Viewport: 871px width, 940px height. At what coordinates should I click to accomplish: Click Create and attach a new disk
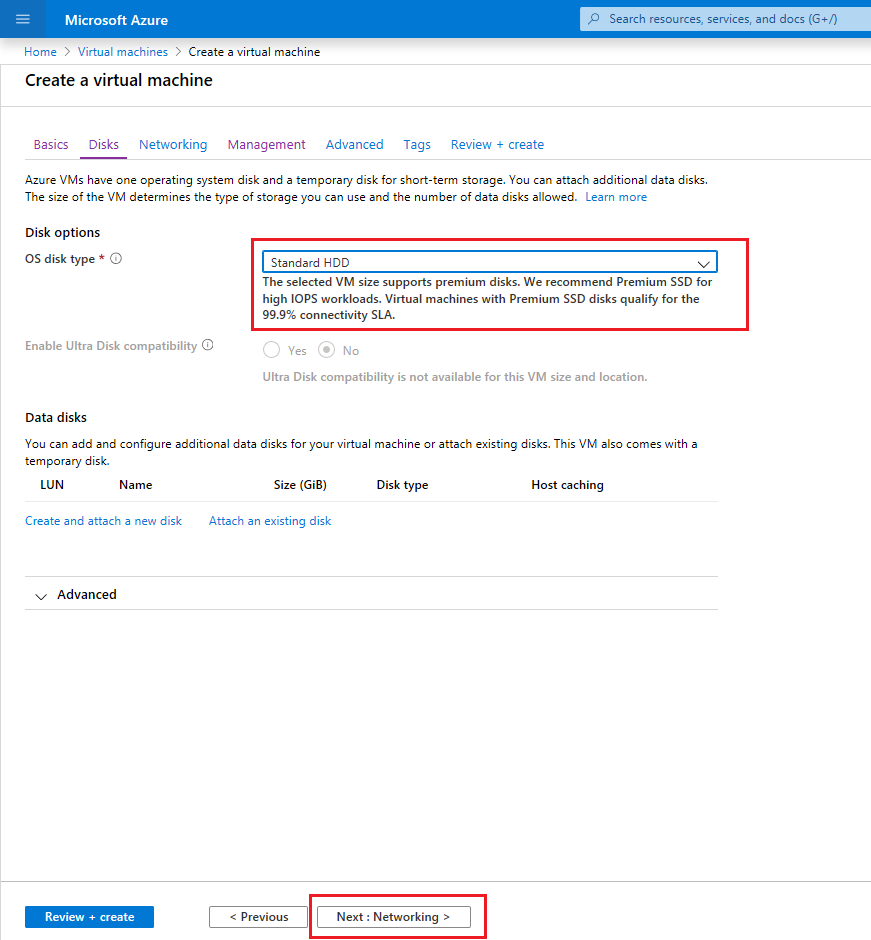pos(103,520)
